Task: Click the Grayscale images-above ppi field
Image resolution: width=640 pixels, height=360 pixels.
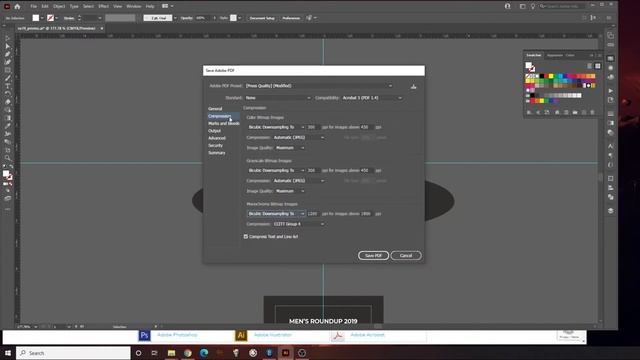Action: click(x=366, y=171)
